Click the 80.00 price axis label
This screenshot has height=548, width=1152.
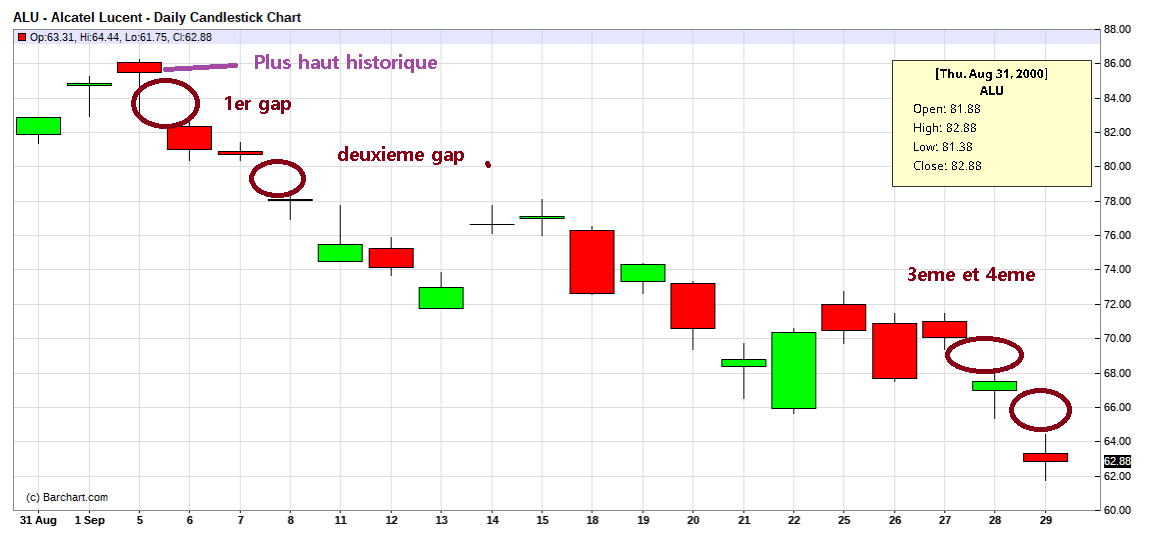click(x=1117, y=167)
